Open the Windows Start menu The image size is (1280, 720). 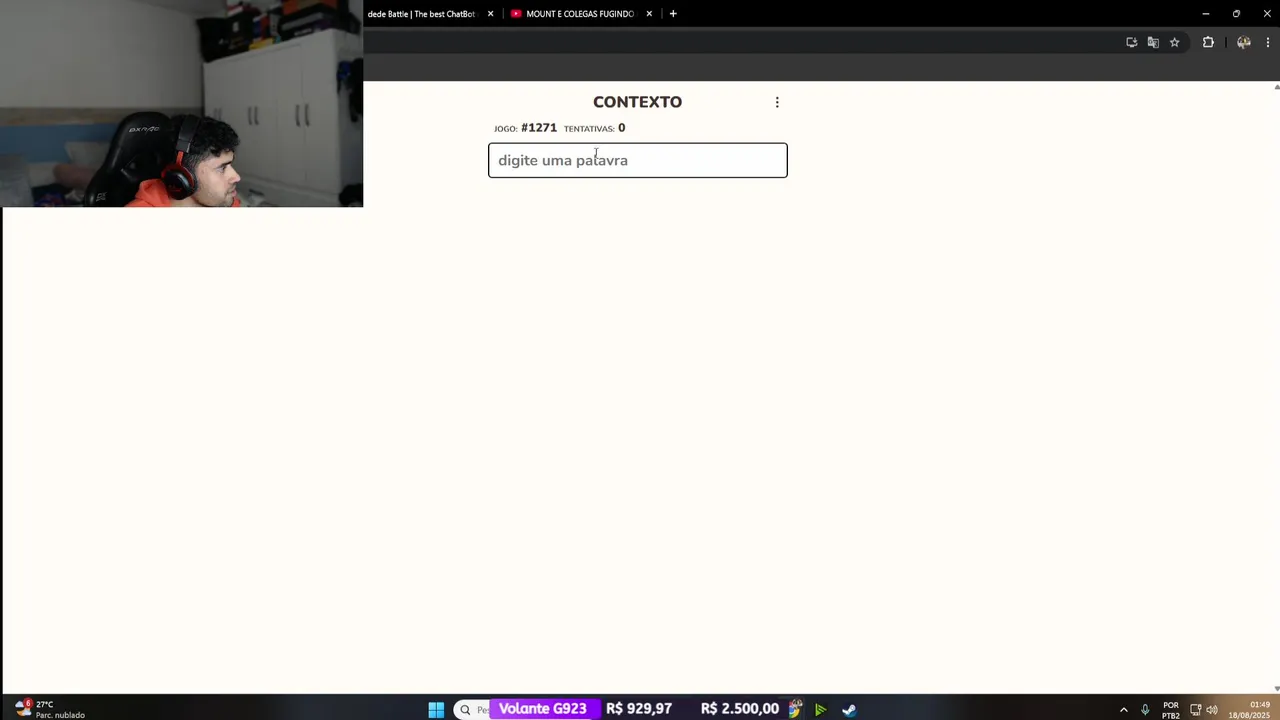(436, 709)
